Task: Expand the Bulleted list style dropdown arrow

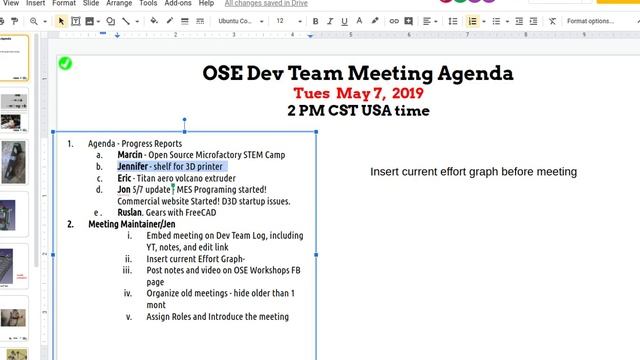Action: [x=507, y=21]
